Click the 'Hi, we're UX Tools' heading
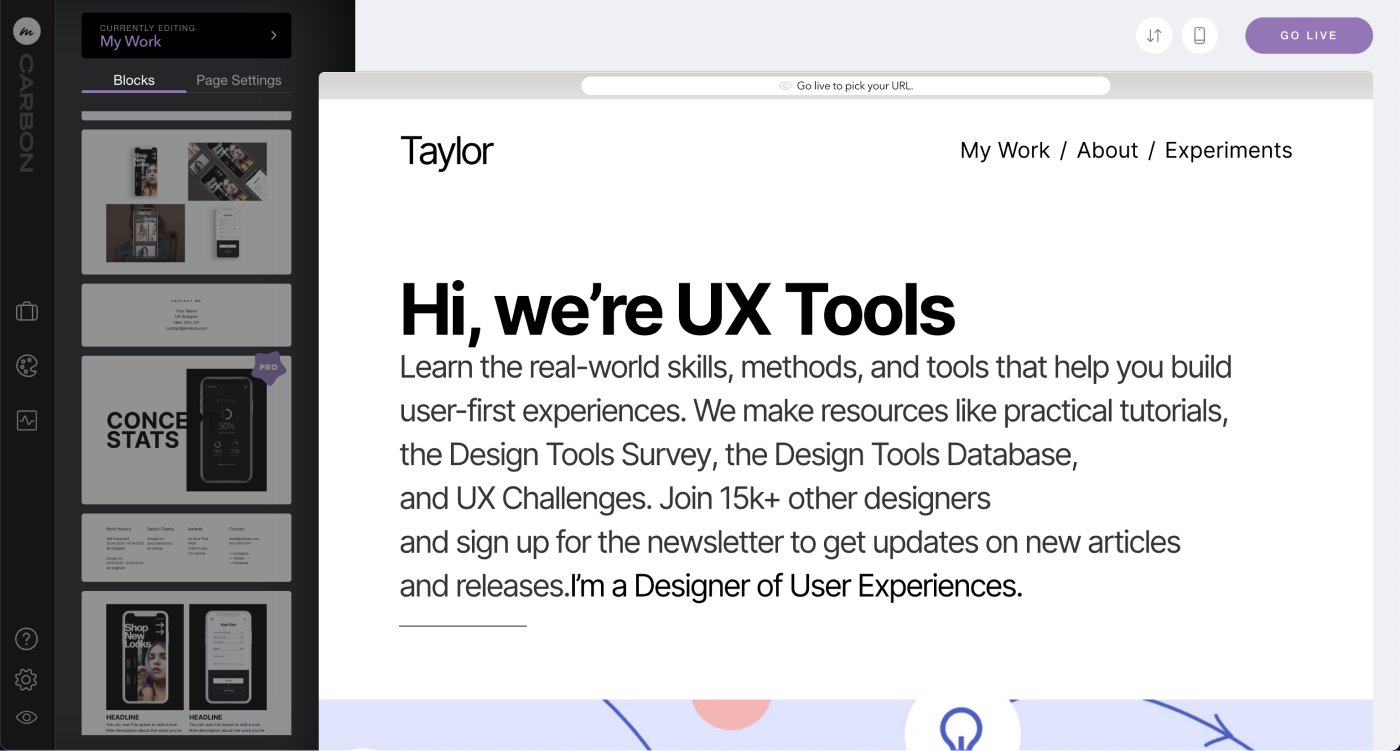 [677, 309]
